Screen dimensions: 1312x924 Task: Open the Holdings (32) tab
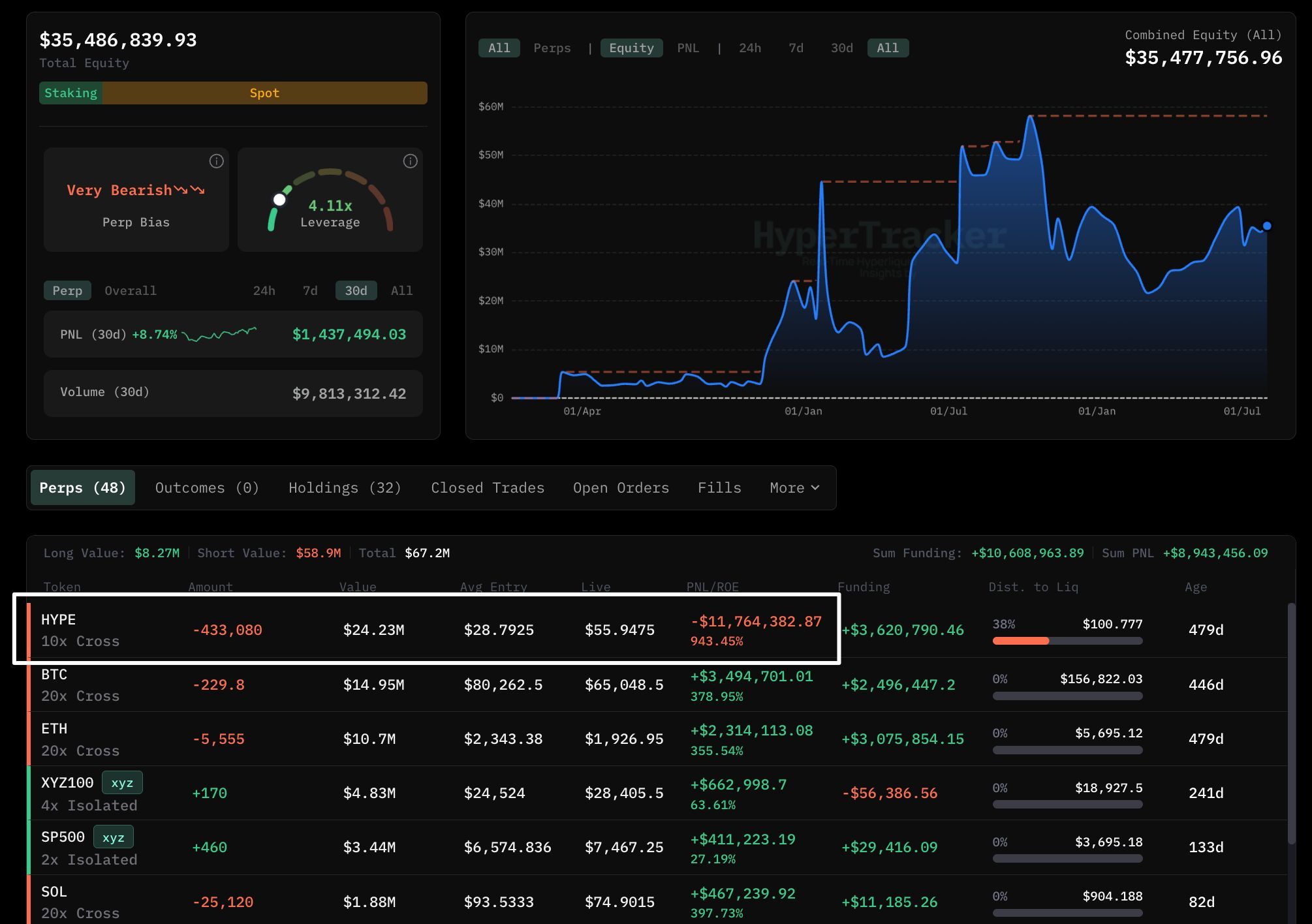tap(345, 487)
